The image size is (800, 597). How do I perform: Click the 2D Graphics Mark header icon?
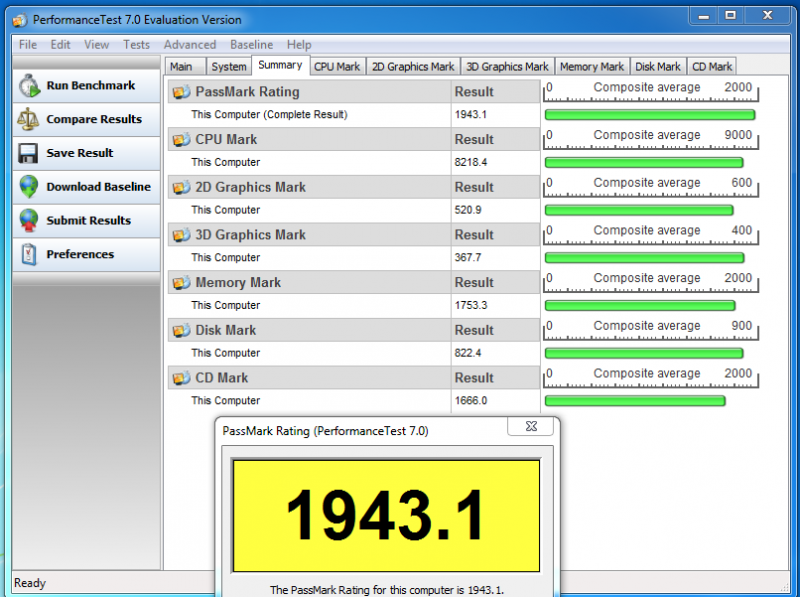(181, 188)
